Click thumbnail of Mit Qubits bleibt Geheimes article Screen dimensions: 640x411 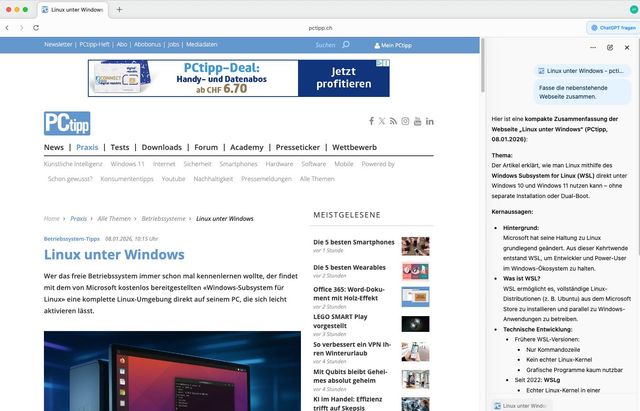(x=415, y=379)
